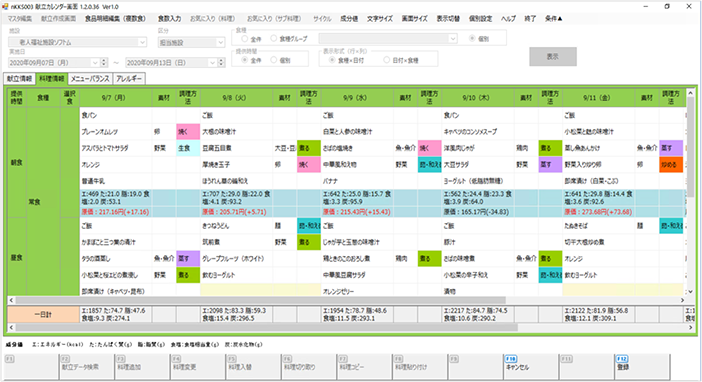This screenshot has height=382, width=702.
Task: Open お気に入り(サブ料理) menu item
Action: (274, 19)
